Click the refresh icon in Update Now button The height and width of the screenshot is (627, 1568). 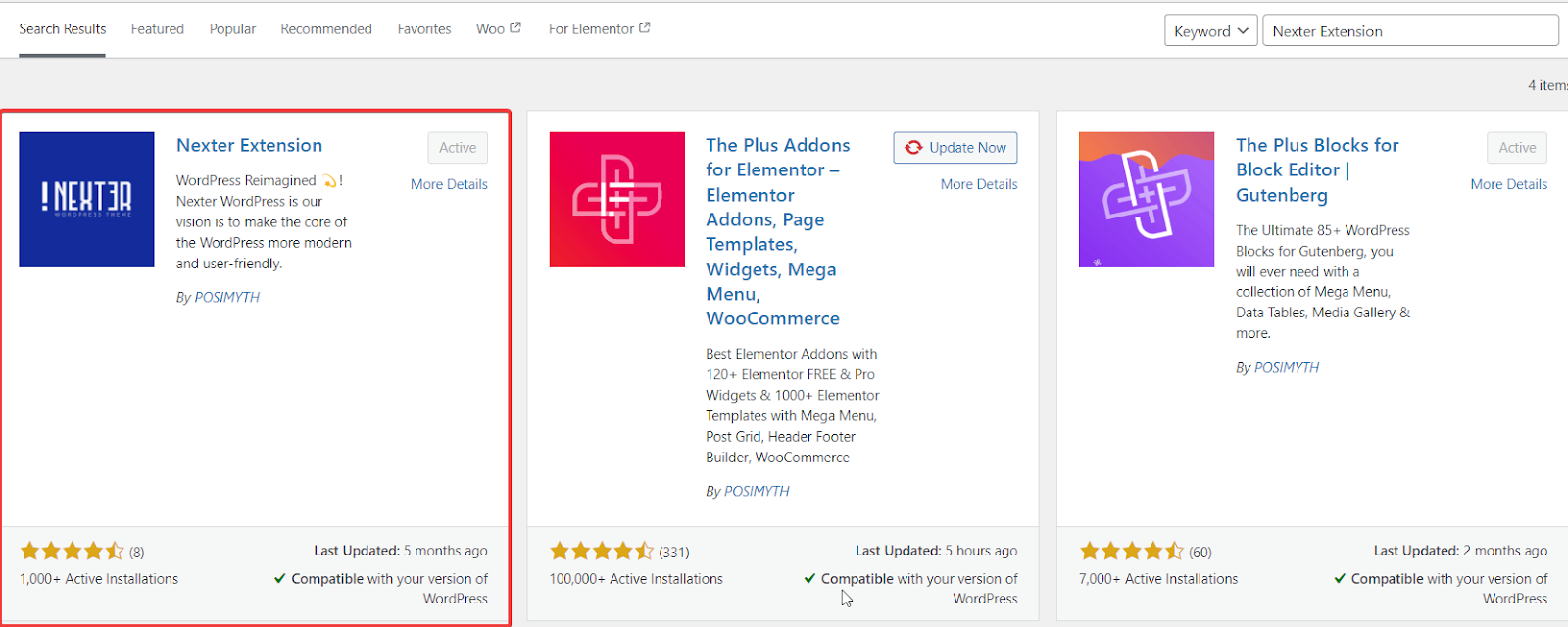click(x=913, y=148)
